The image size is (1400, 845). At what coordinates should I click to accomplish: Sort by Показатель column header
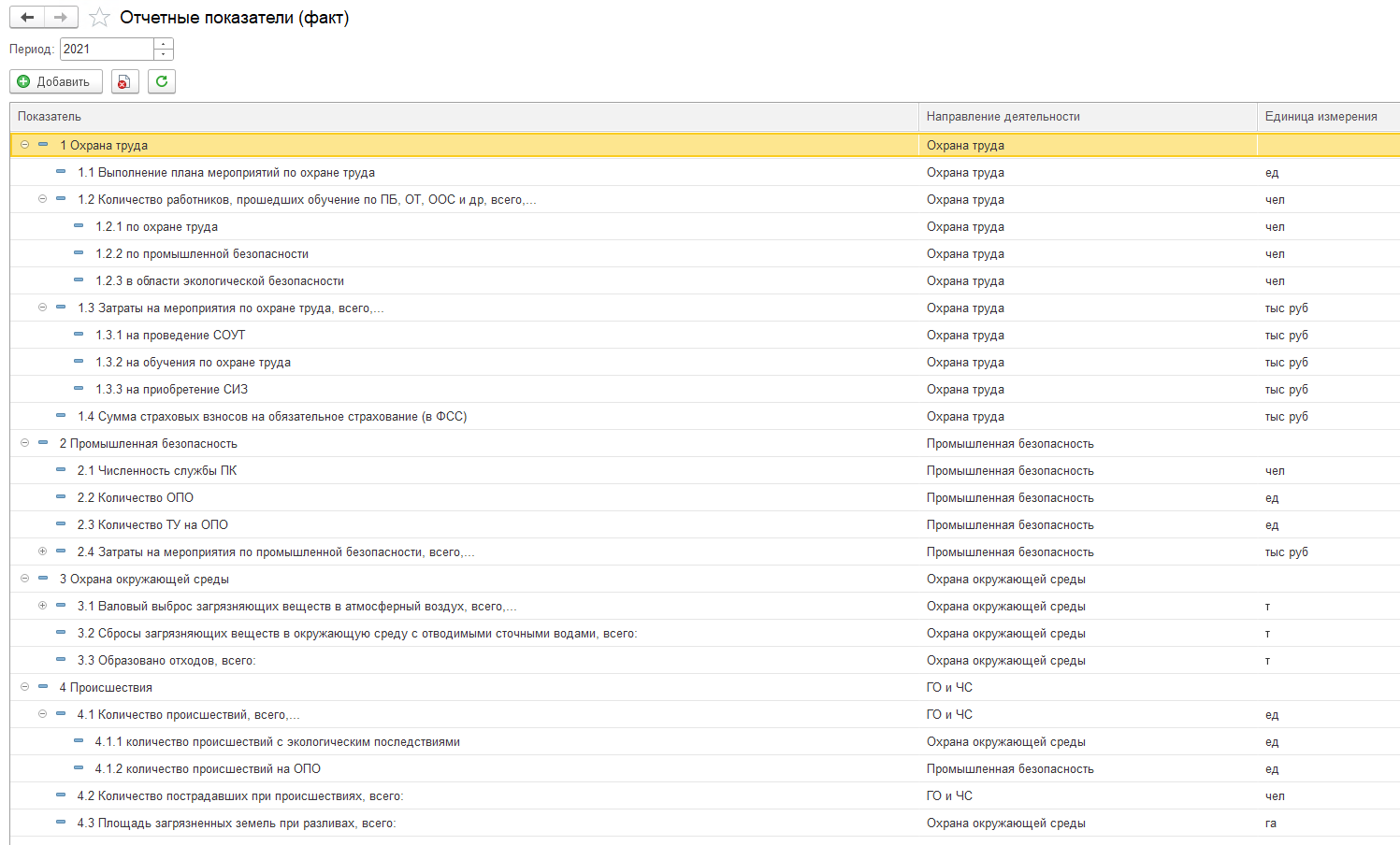tap(50, 117)
